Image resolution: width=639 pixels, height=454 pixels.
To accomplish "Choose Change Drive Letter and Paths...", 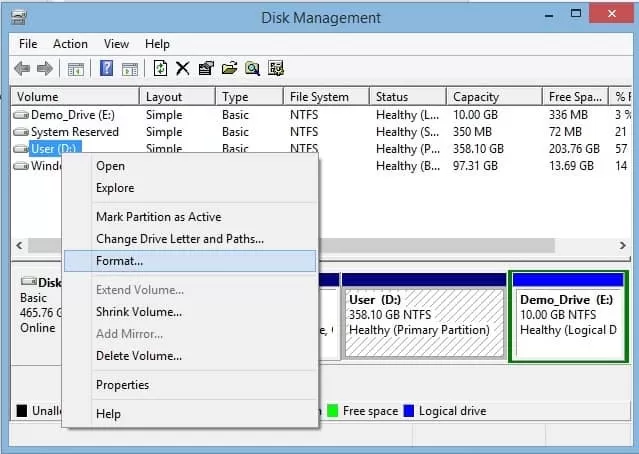I will tap(179, 239).
